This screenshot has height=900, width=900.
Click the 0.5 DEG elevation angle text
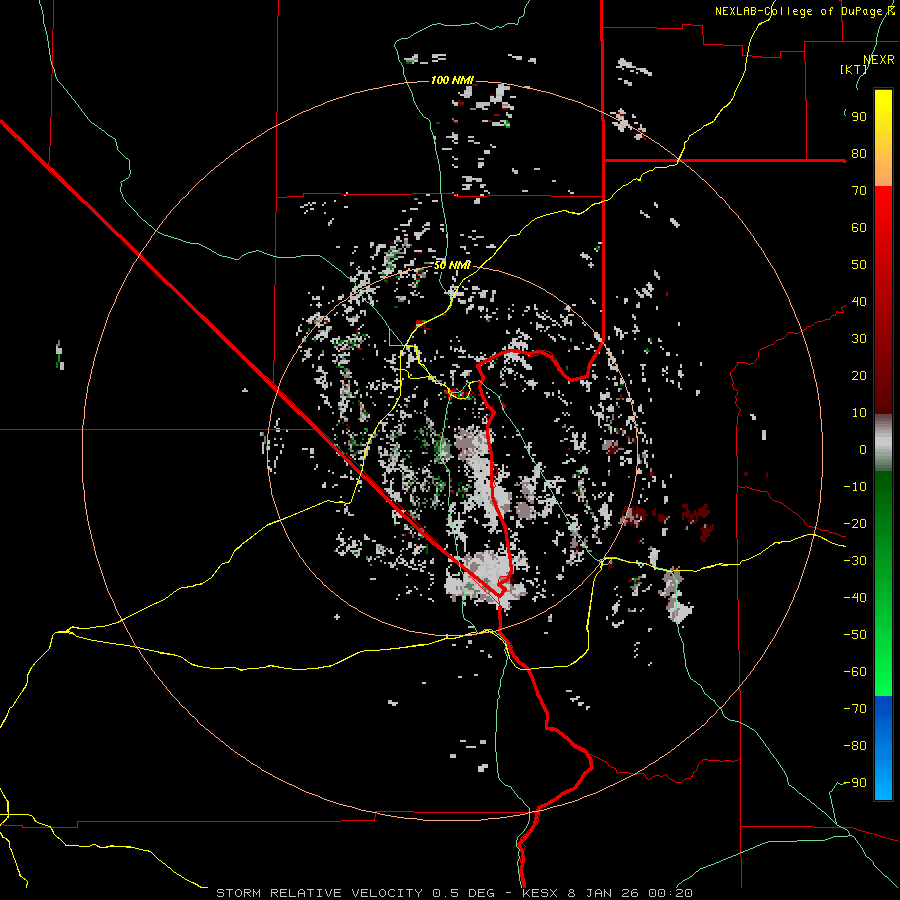click(463, 893)
